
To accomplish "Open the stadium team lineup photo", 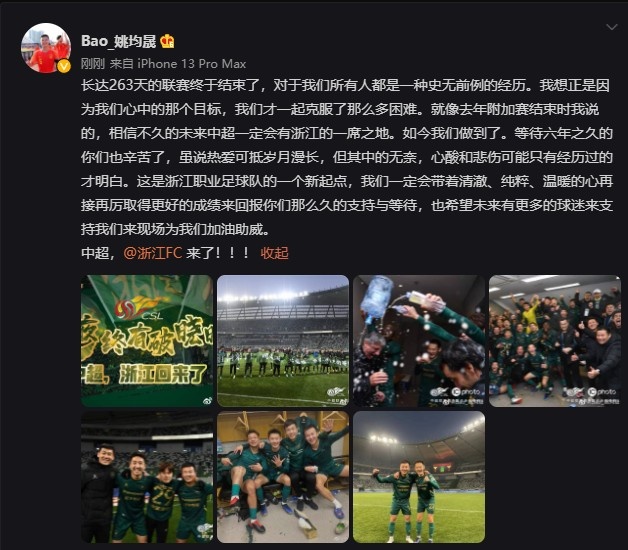I will 283,340.
